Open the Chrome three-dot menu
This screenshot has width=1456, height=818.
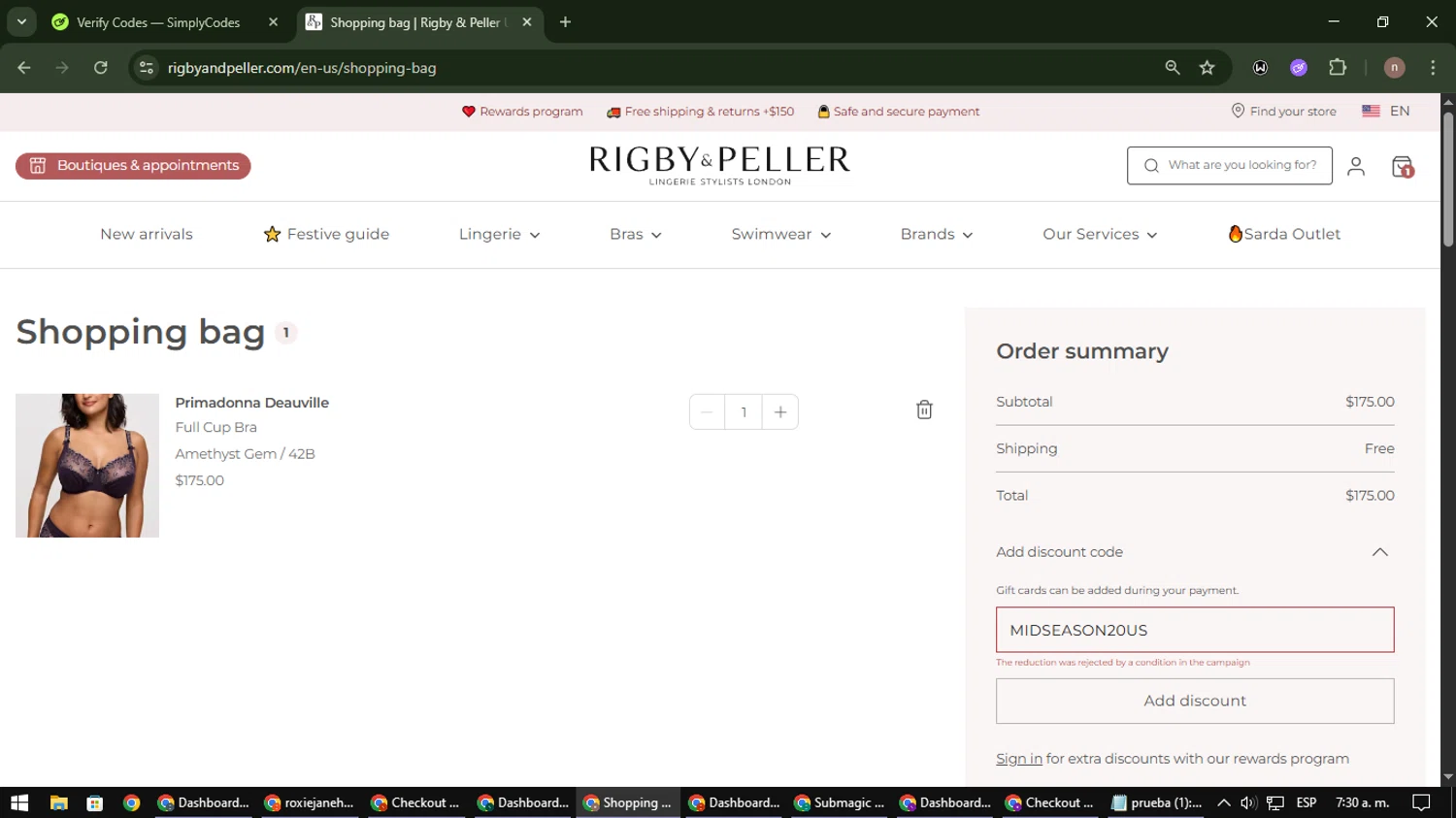(x=1433, y=68)
